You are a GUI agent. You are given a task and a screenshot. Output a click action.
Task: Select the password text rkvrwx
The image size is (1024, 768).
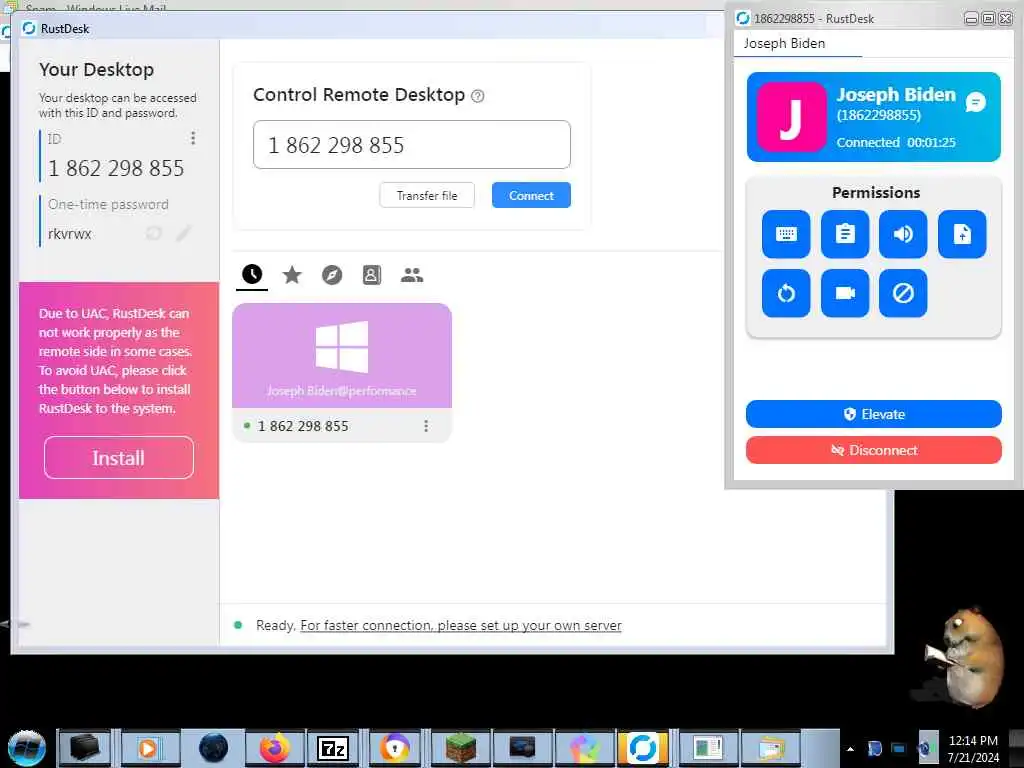[x=70, y=234]
